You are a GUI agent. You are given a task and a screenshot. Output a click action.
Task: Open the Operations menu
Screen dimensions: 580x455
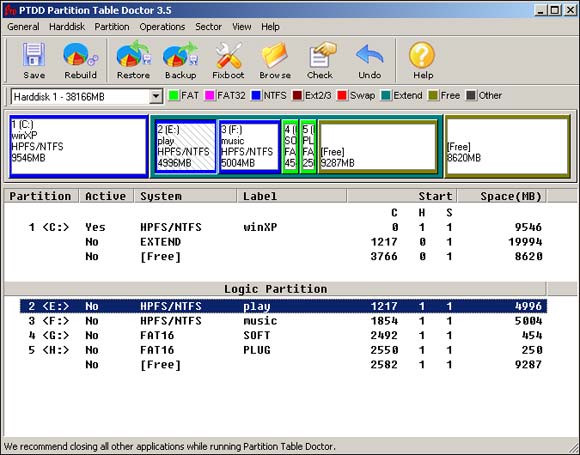[x=162, y=27]
